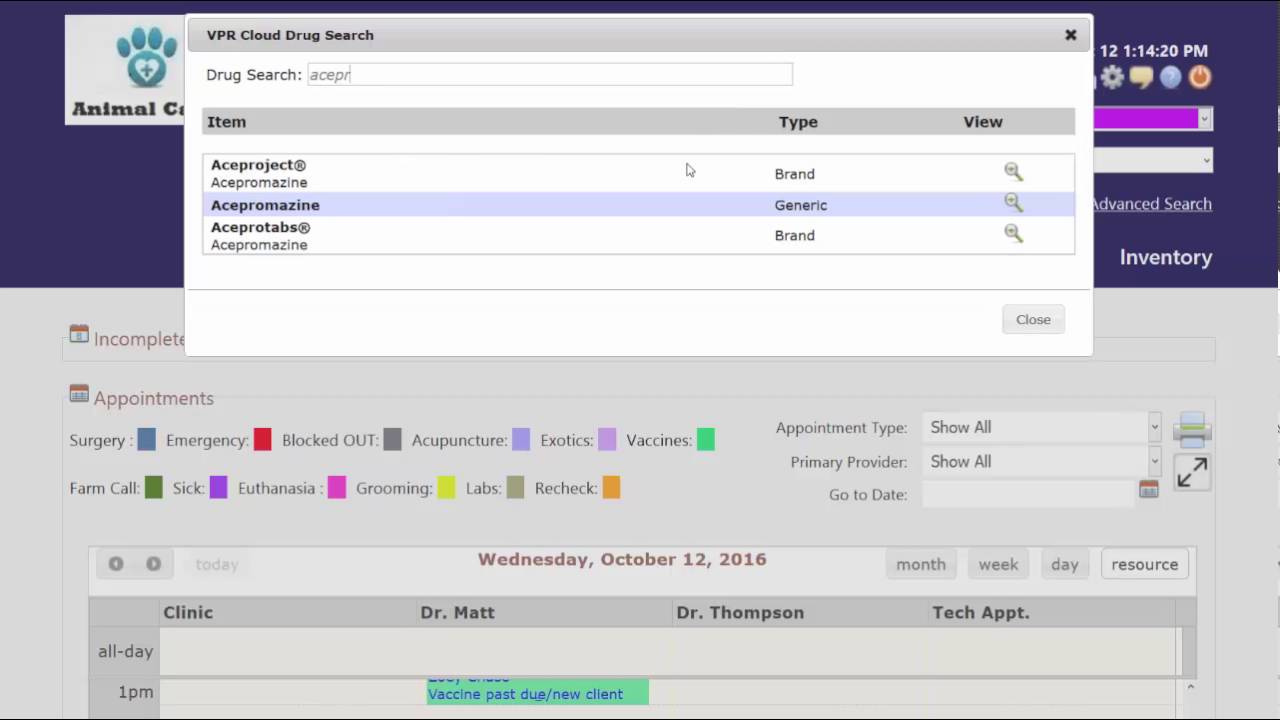Click the today button

tap(217, 564)
